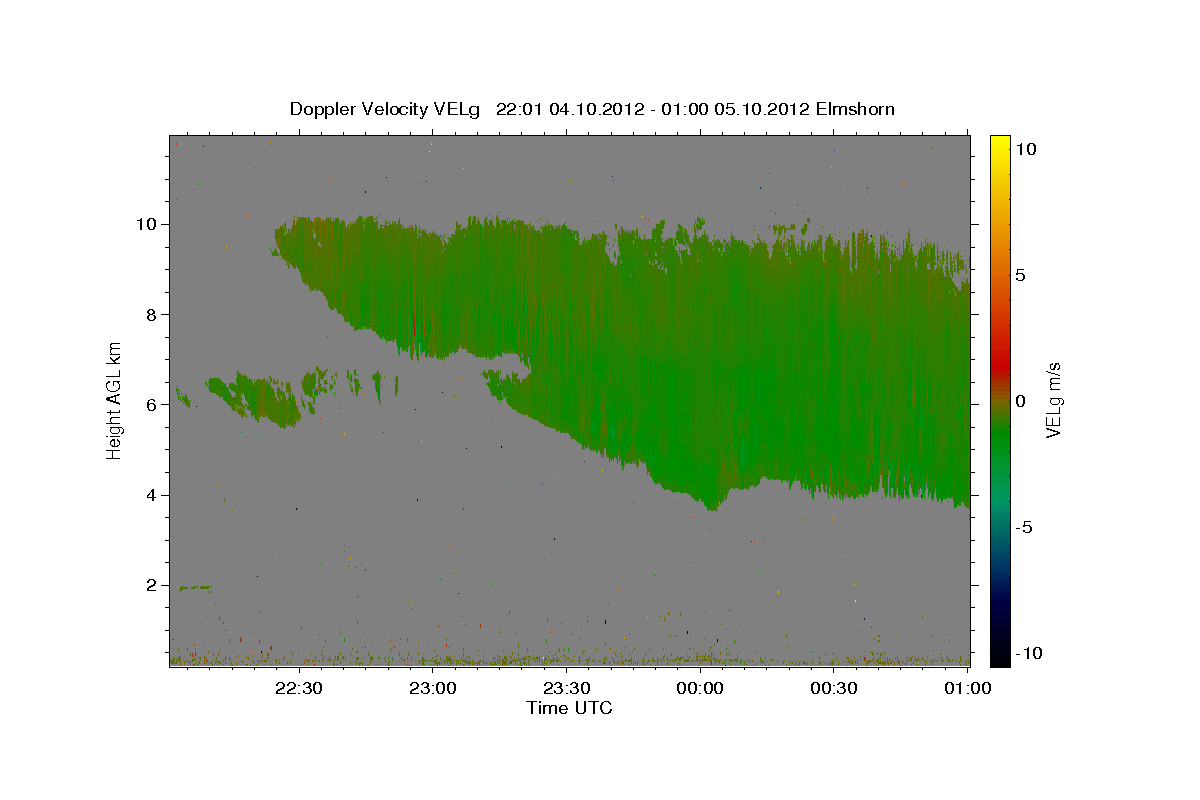
Task: Click the height axis label 8
Action: (x=152, y=314)
